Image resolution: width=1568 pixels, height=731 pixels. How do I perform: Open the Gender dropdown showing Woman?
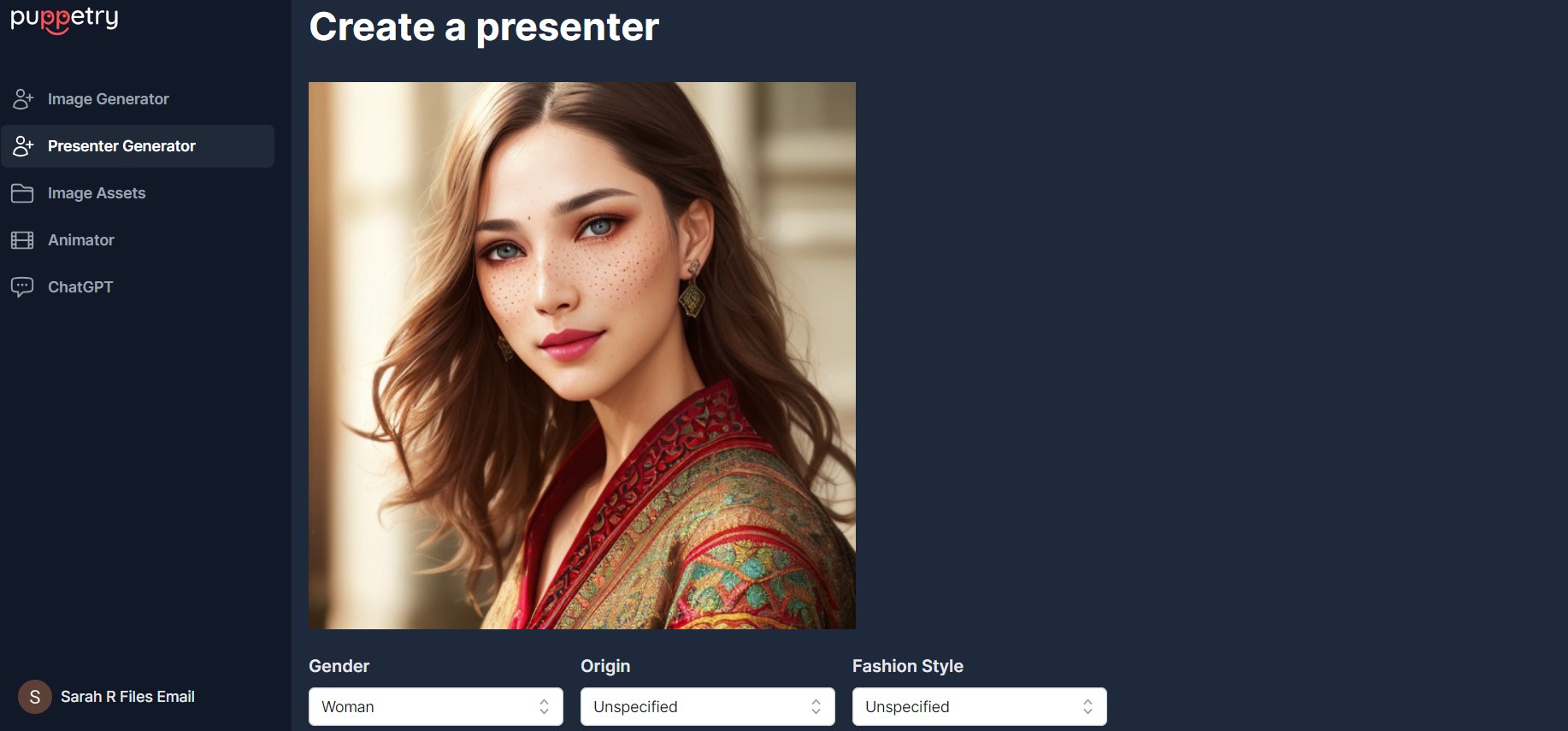click(x=436, y=707)
